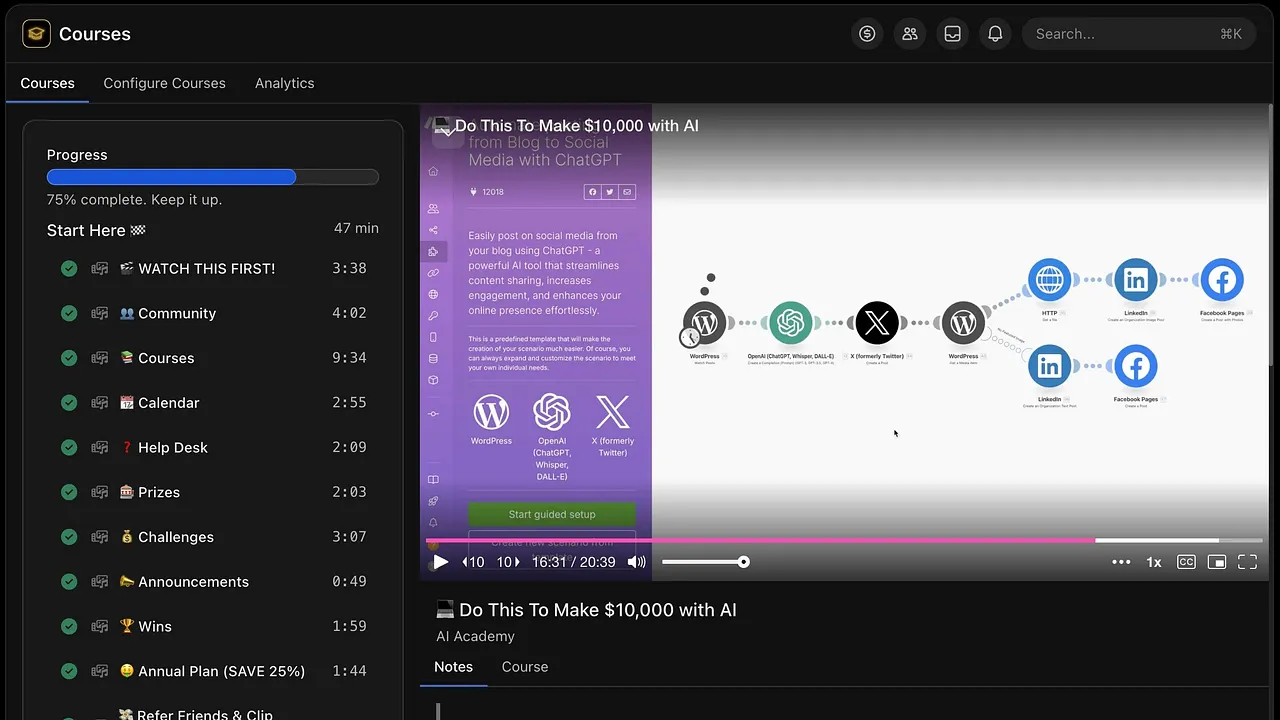Toggle completion check for Announcements lesson
Viewport: 1280px width, 720px height.
click(69, 582)
